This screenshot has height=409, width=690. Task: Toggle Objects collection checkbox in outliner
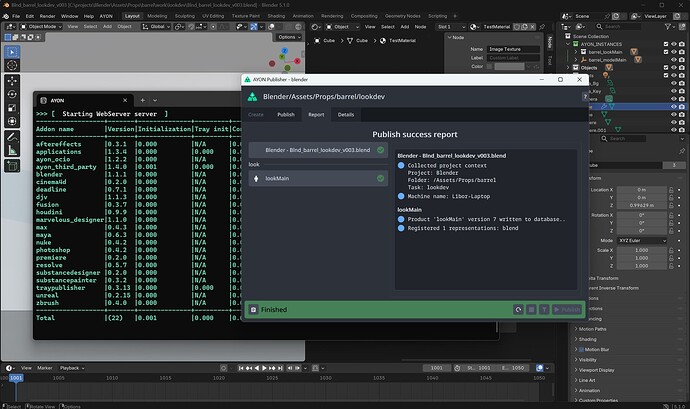[666, 68]
